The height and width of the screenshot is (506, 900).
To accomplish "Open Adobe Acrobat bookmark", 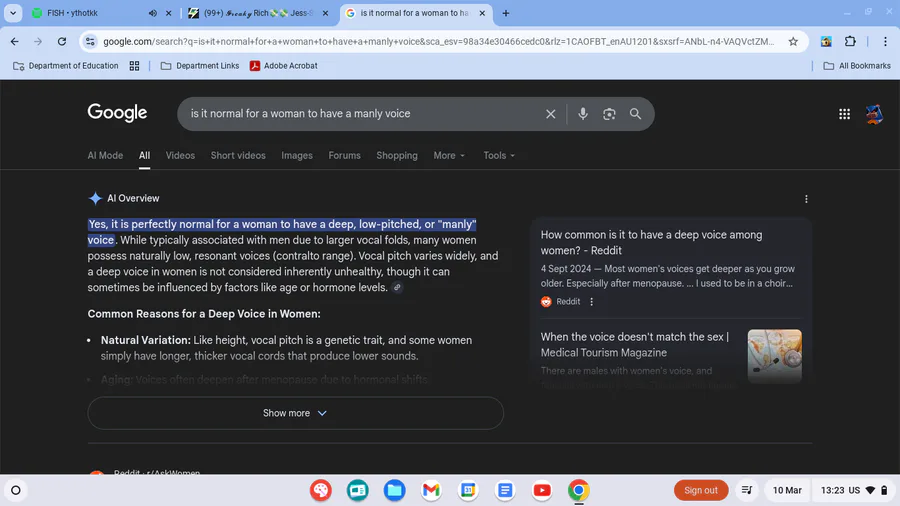I will (284, 66).
